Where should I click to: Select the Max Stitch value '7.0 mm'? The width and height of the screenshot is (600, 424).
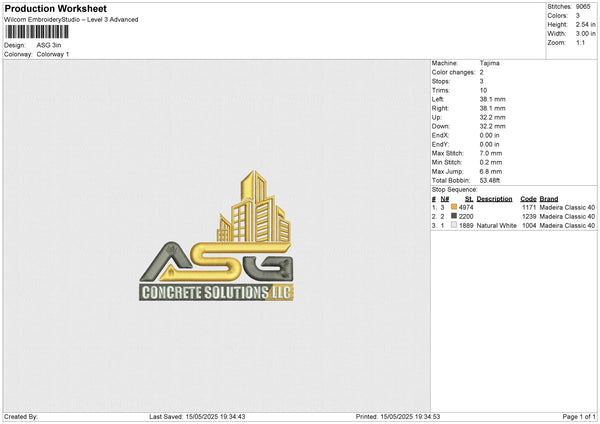(x=491, y=153)
